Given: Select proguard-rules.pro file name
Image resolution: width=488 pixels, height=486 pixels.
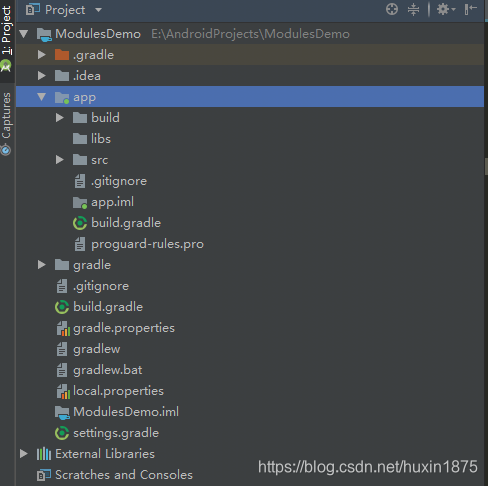Looking at the screenshot, I should (147, 244).
